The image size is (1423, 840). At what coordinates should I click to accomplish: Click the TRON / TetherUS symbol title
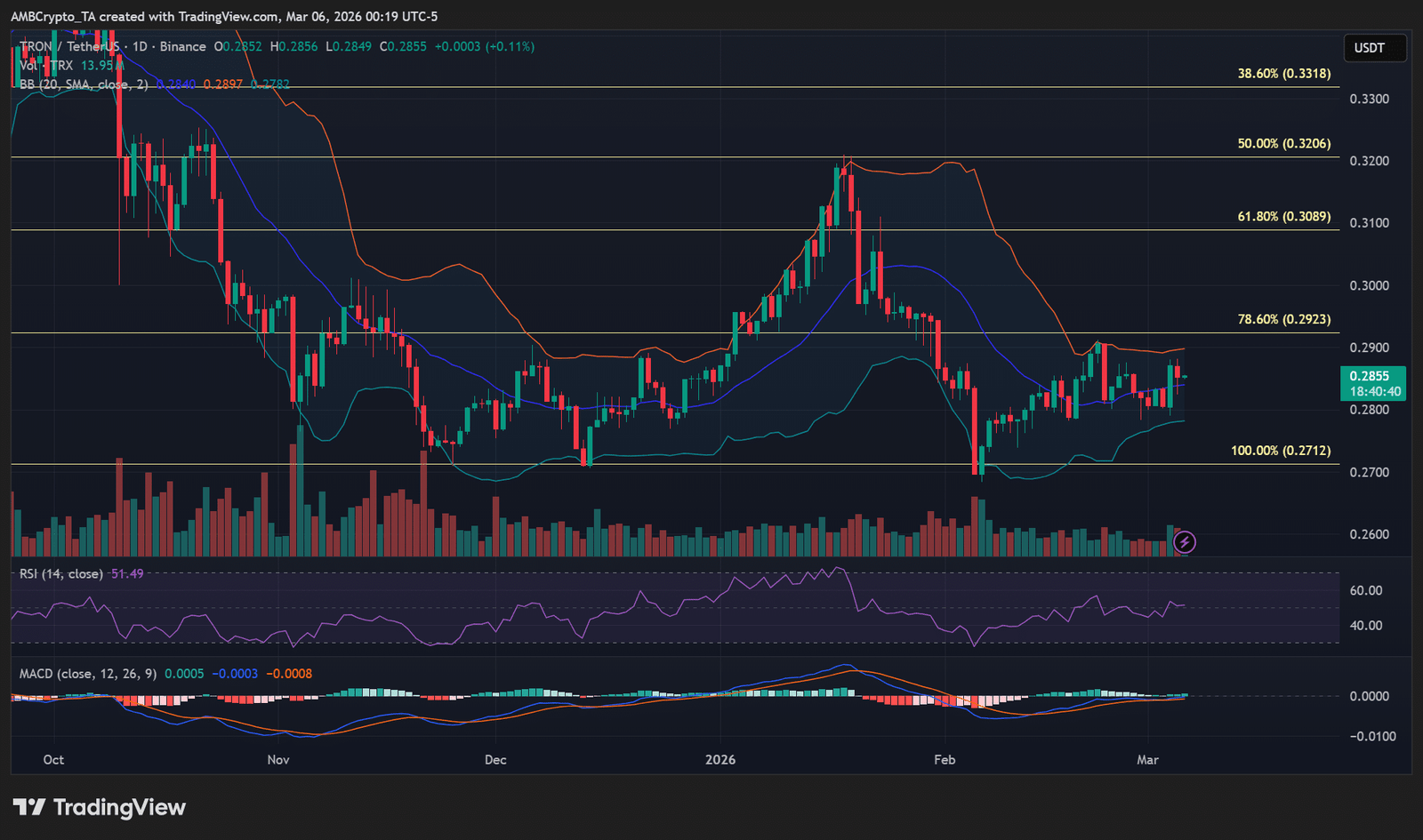click(69, 46)
